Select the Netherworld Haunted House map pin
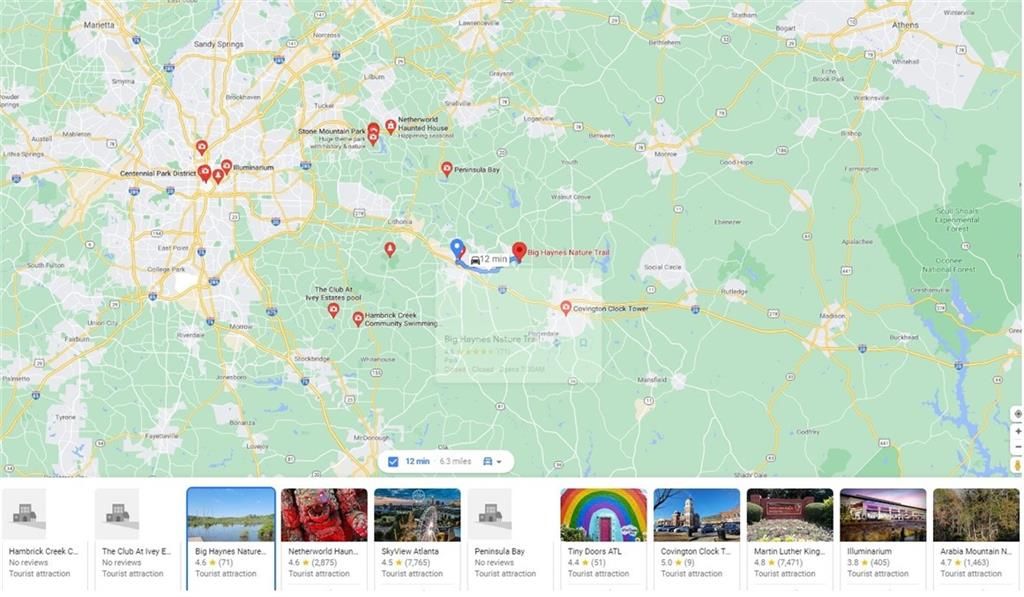Viewport: 1024px width, 597px height. tap(391, 126)
